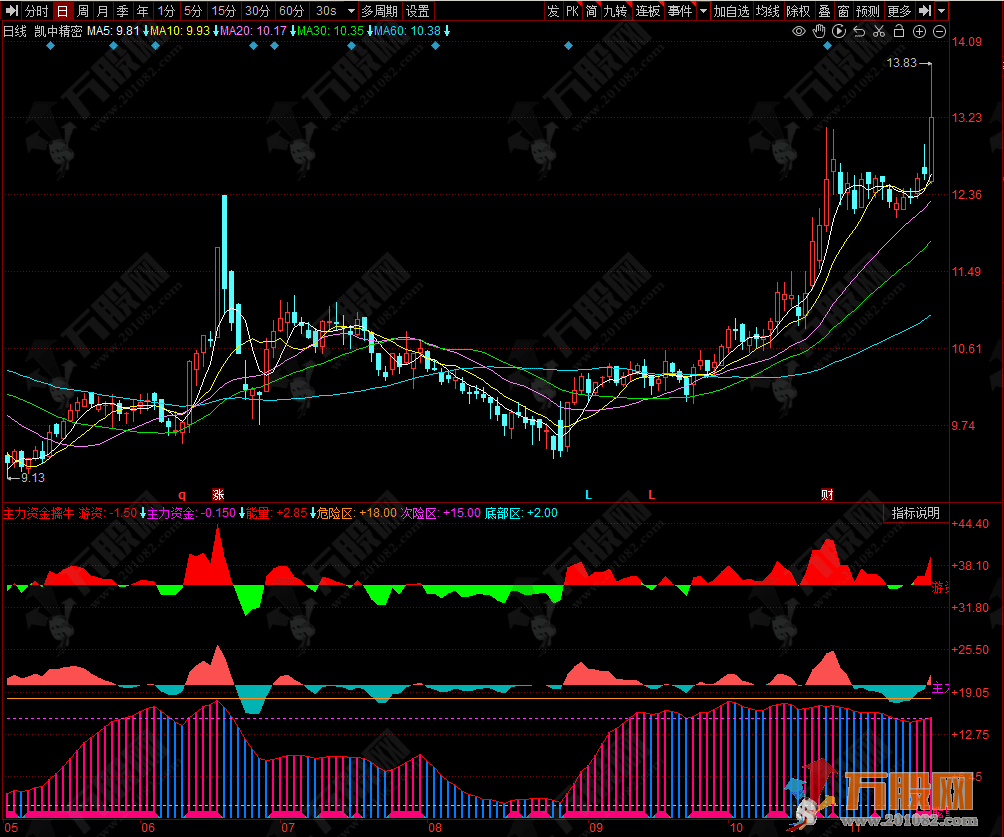Click the 凯中精密 stock name label
The height and width of the screenshot is (837, 1004).
(58, 31)
